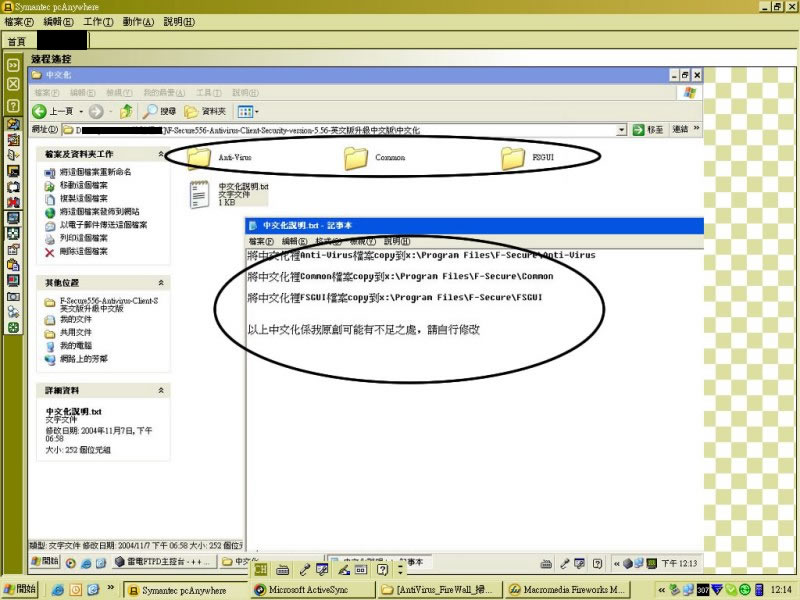800x600 pixels.
Task: Click 將這個檔案重新命名 rename link
Action: (x=95, y=172)
